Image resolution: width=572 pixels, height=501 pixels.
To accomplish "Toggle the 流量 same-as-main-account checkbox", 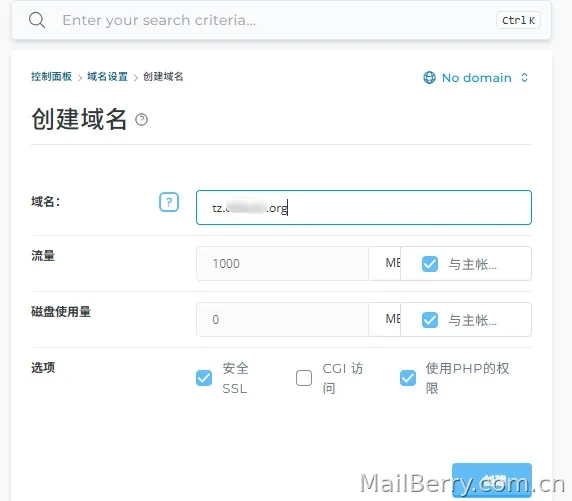I will tap(430, 264).
